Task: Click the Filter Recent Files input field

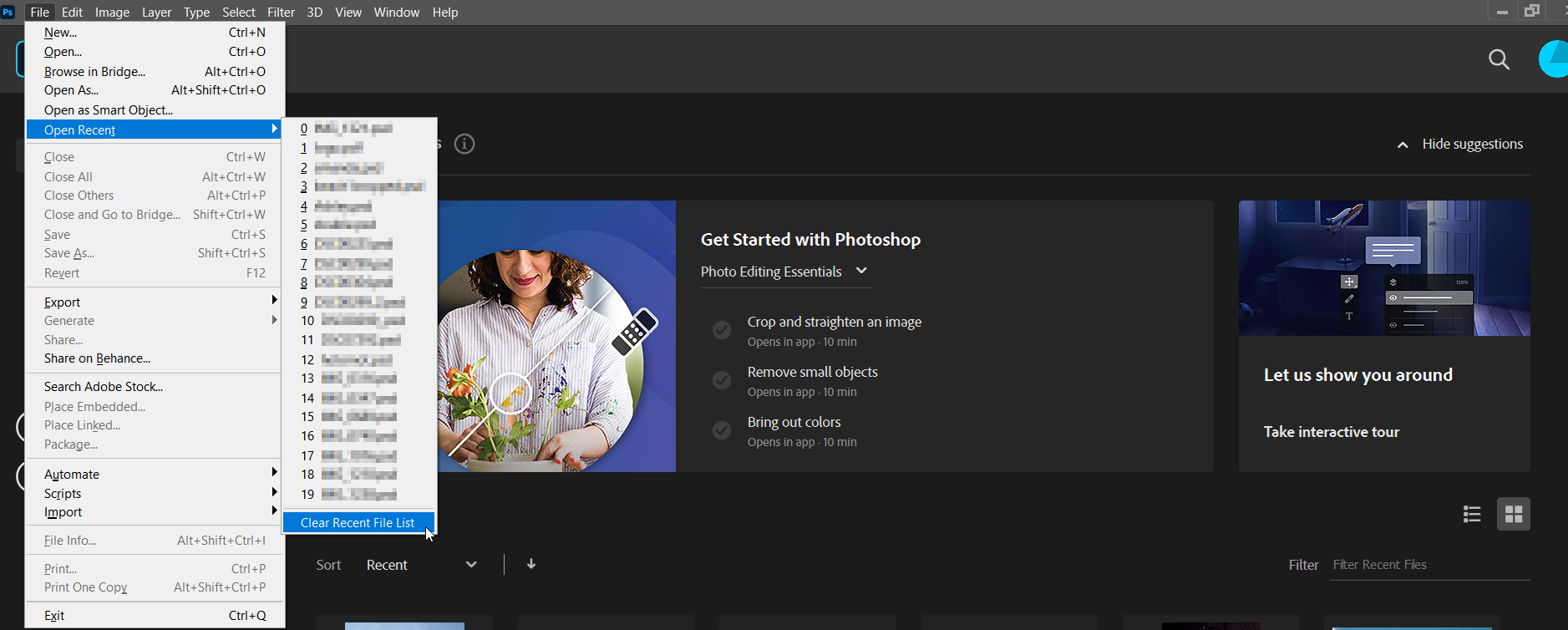Action: 1428,565
